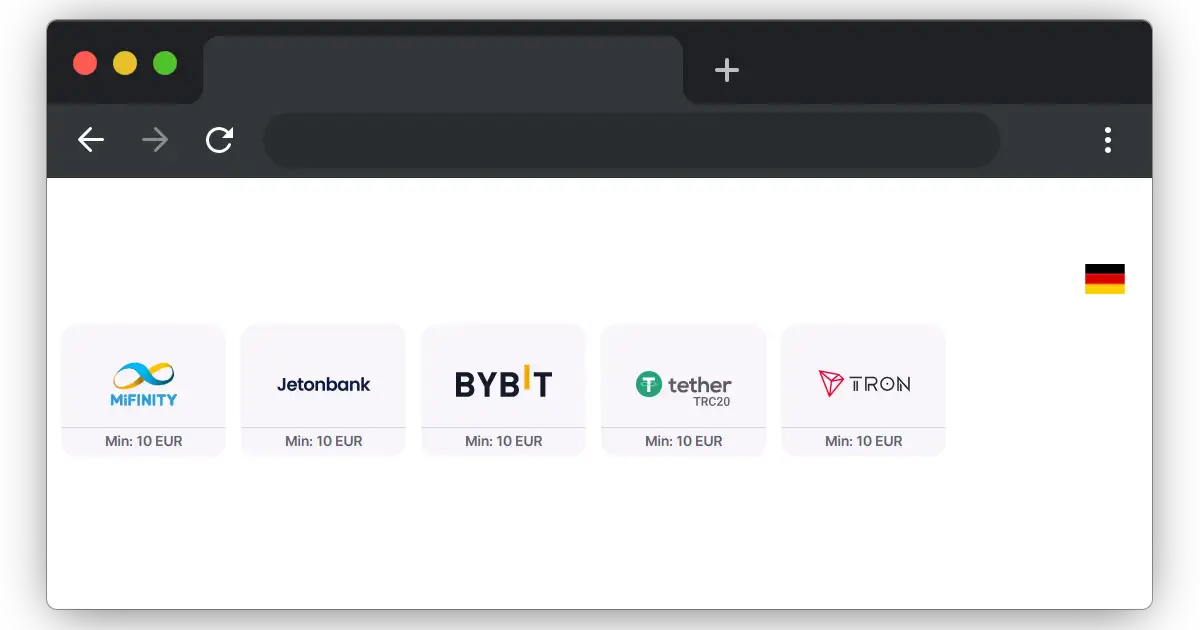Click "Min: 10 EUR" under TRON
Viewport: 1200px width, 630px height.
(864, 441)
